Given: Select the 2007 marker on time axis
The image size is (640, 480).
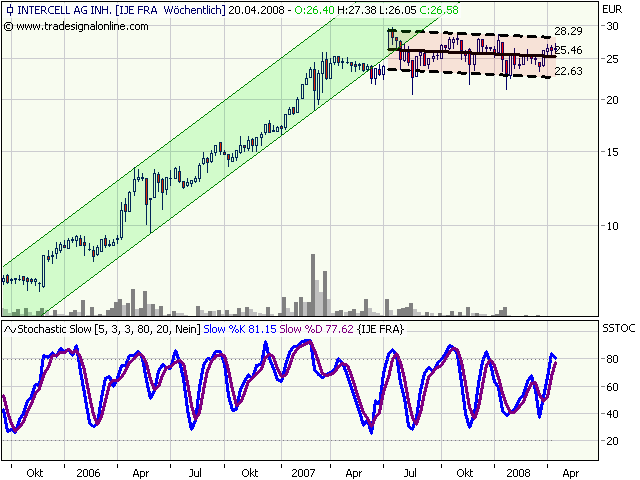Looking at the screenshot, I should pyautogui.click(x=303, y=471).
